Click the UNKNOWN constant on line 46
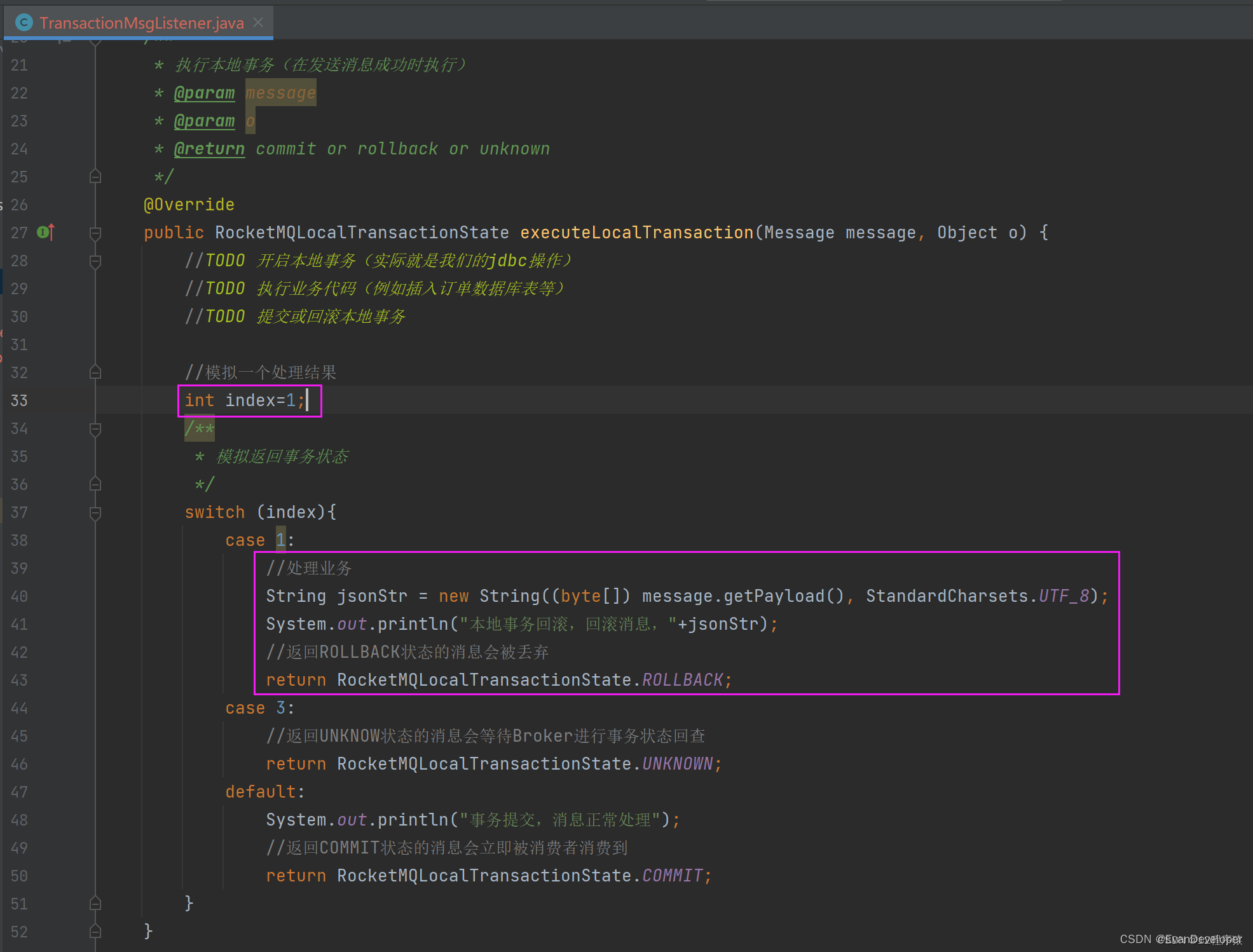The width and height of the screenshot is (1253, 952). (677, 764)
